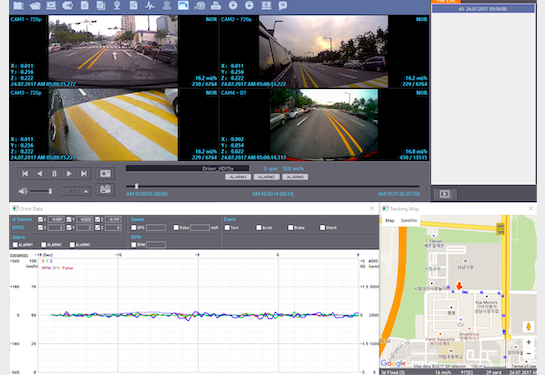
Task: Click the laptop display toolbar icon
Action: tap(266, 5)
